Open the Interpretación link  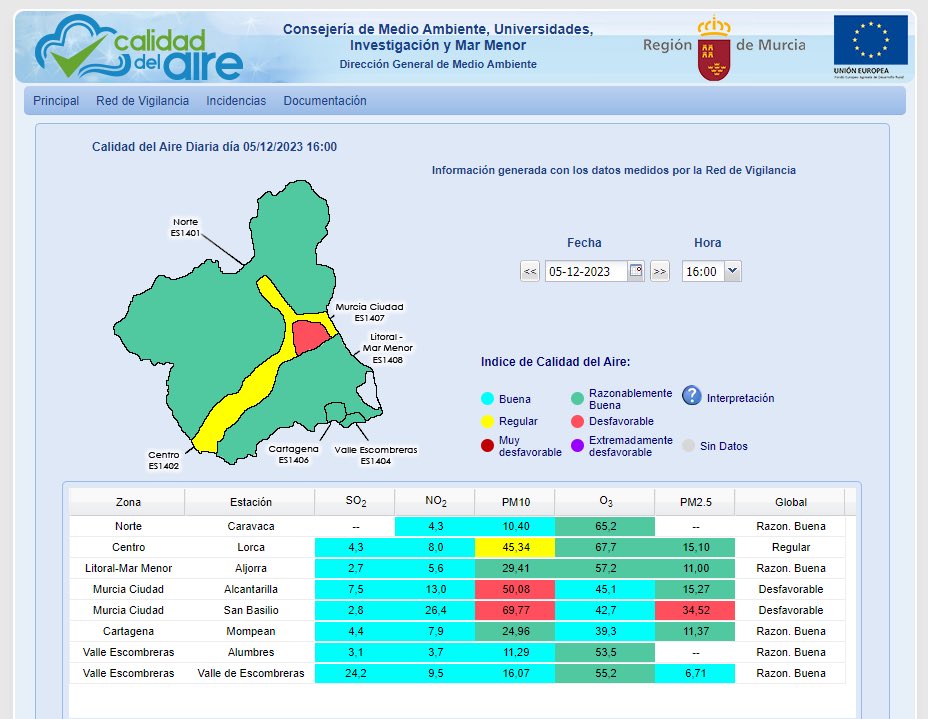pyautogui.click(x=740, y=398)
